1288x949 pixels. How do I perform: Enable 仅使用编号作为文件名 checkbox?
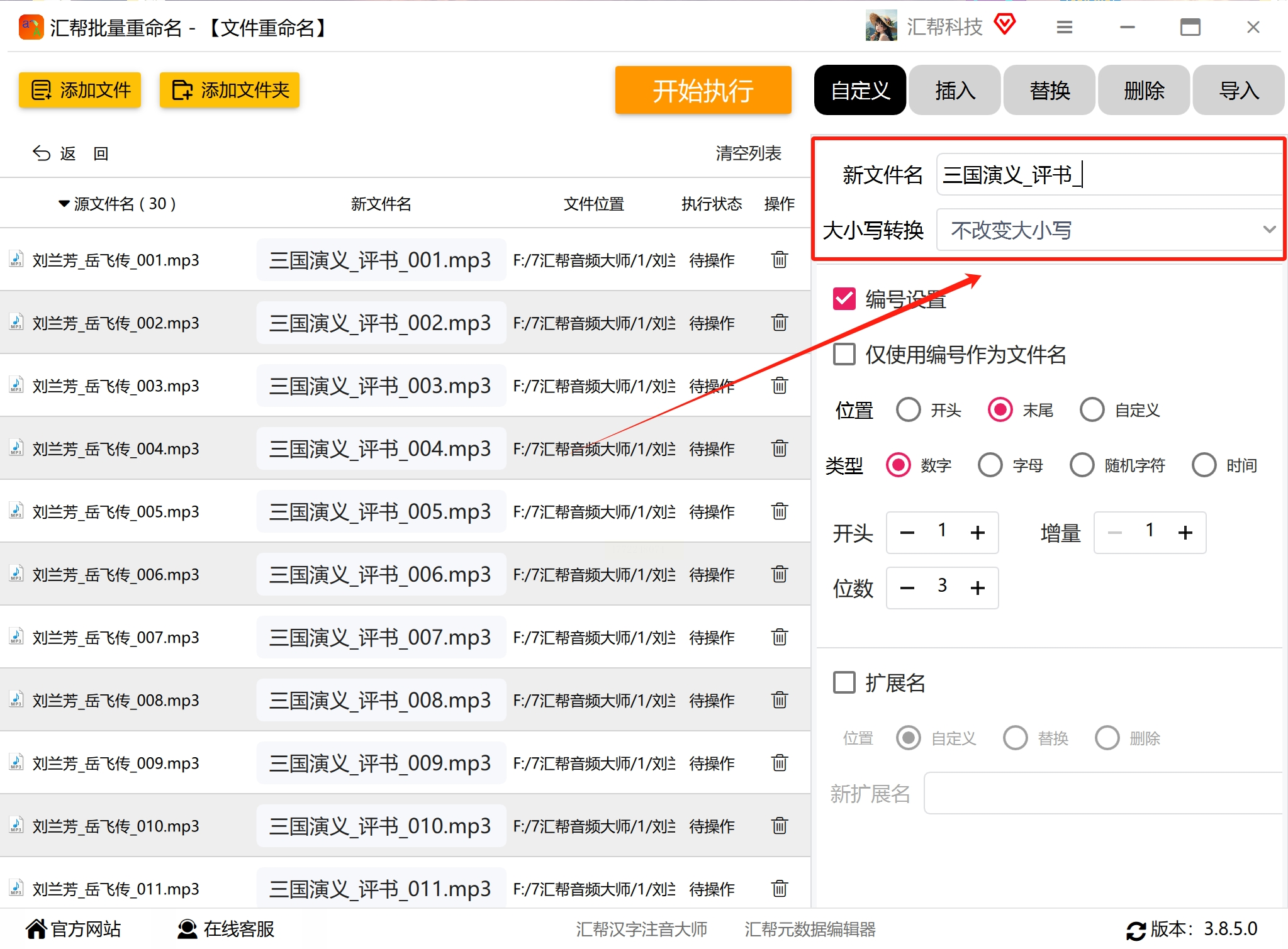coord(844,354)
